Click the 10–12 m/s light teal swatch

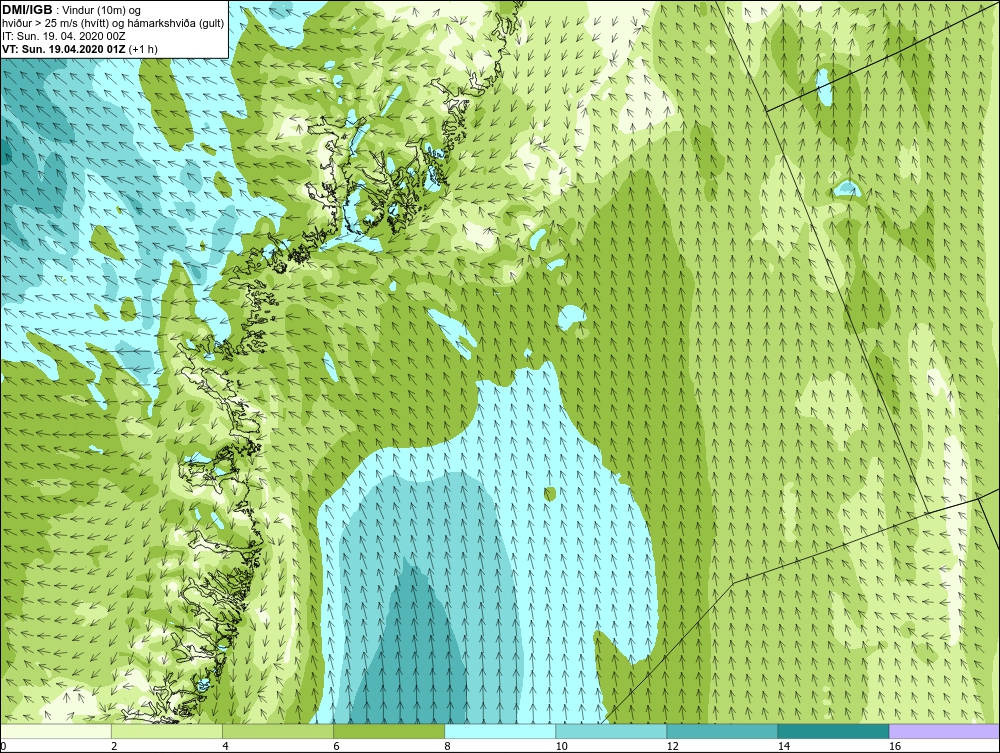611,731
